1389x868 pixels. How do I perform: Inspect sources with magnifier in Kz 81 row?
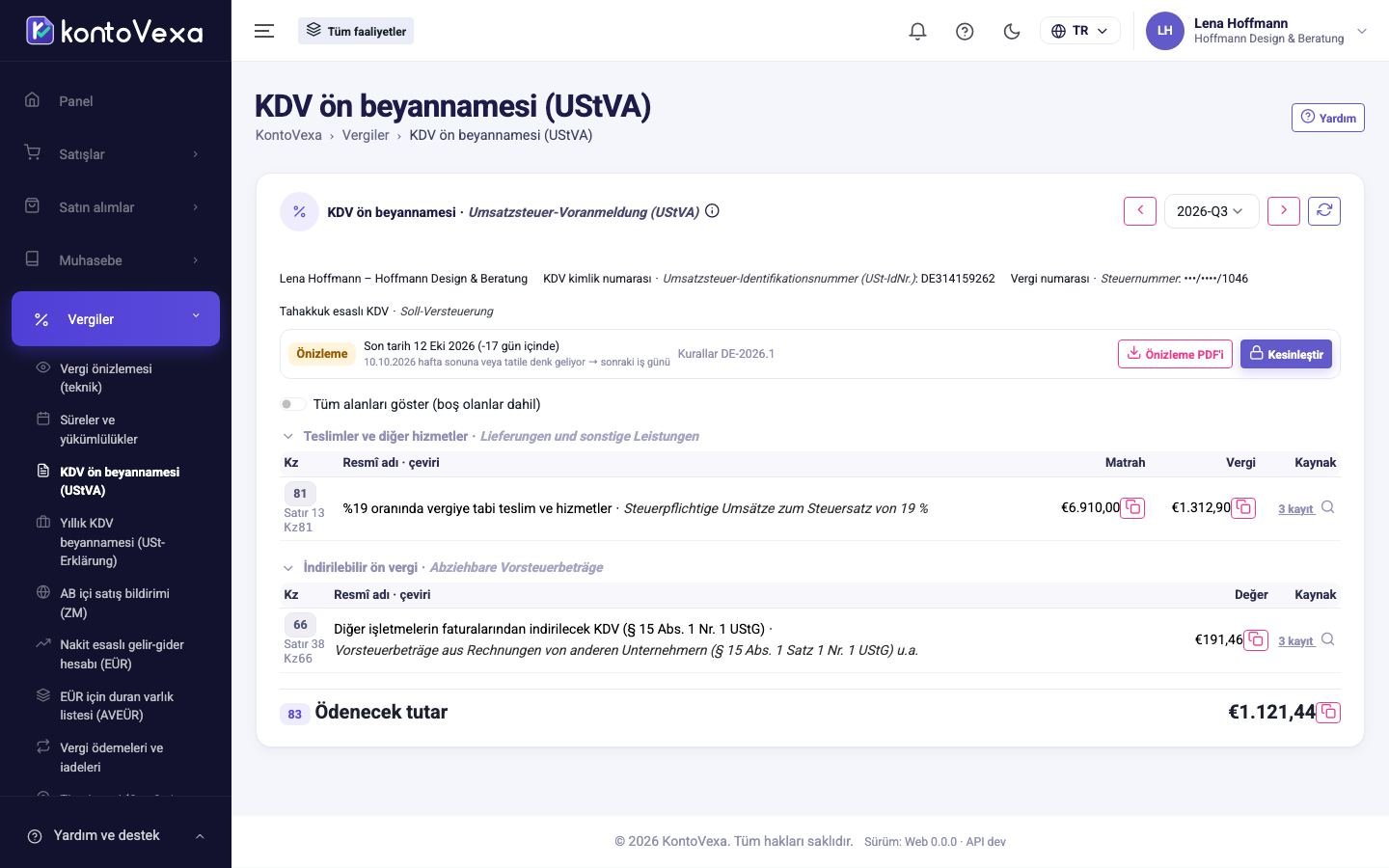pyautogui.click(x=1328, y=507)
